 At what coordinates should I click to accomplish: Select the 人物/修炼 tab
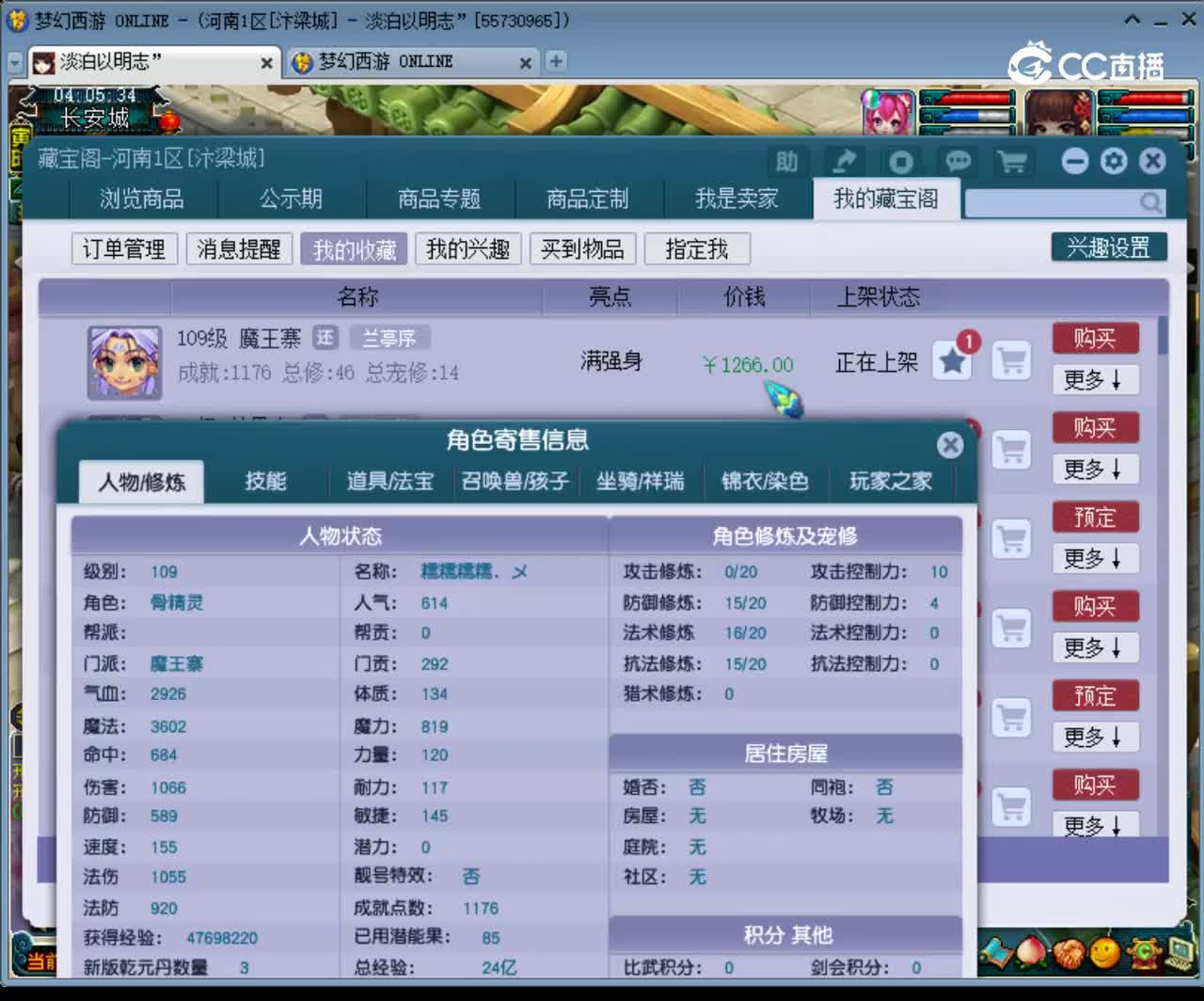coord(142,482)
